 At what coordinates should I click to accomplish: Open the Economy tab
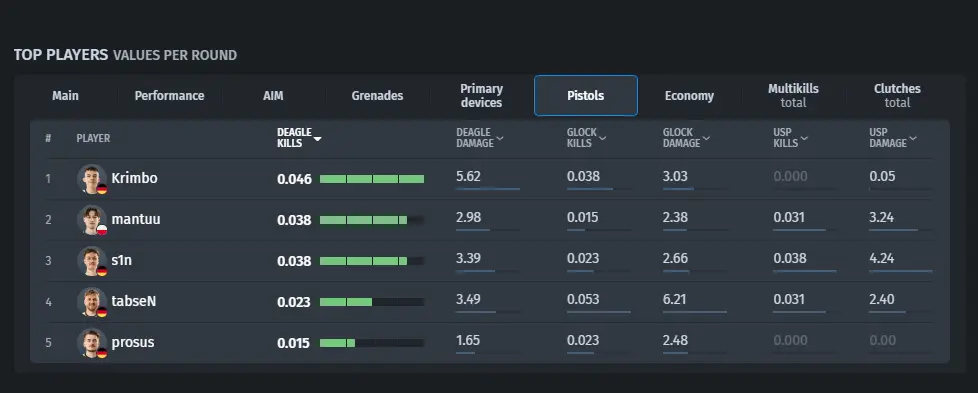click(689, 95)
